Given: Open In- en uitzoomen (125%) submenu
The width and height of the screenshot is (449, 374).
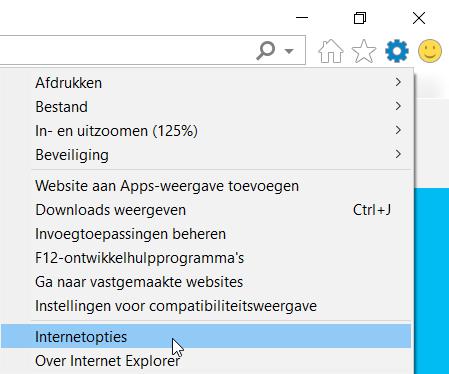Looking at the screenshot, I should tap(206, 130).
